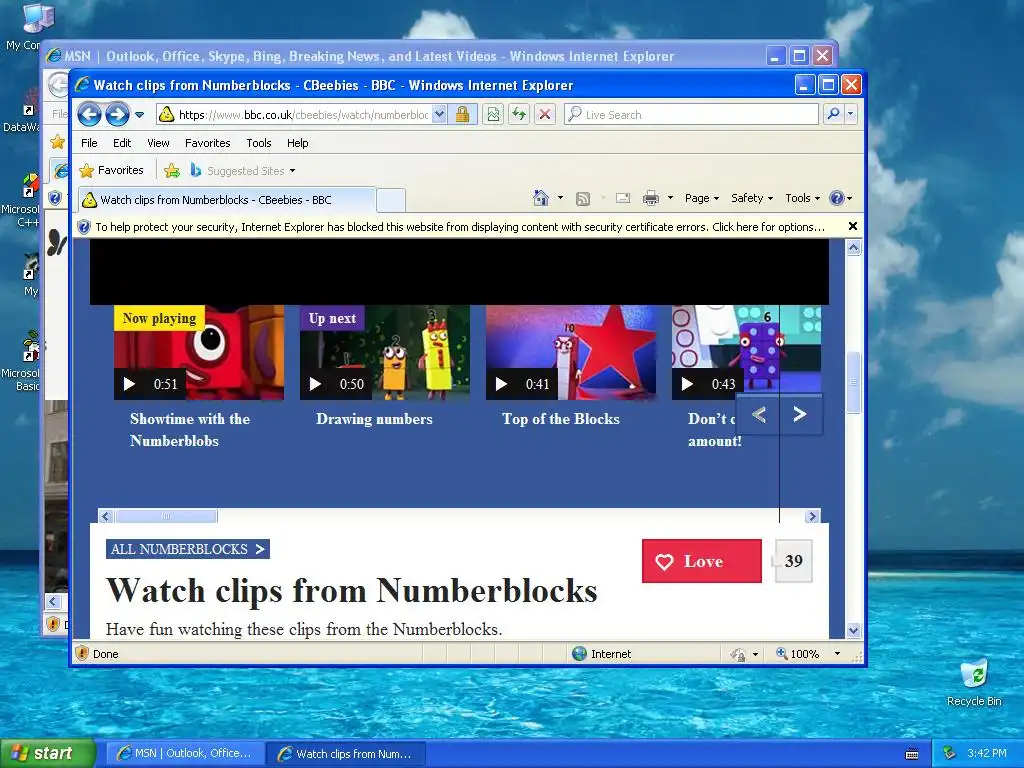This screenshot has width=1024, height=768.
Task: Click the Home icon in command bar
Action: (x=541, y=198)
